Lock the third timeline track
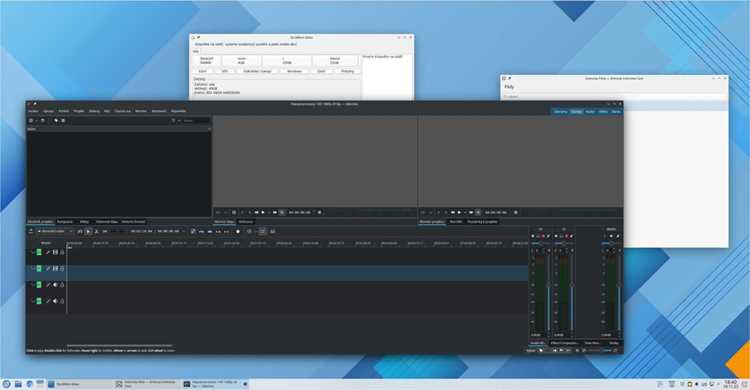 (x=62, y=285)
